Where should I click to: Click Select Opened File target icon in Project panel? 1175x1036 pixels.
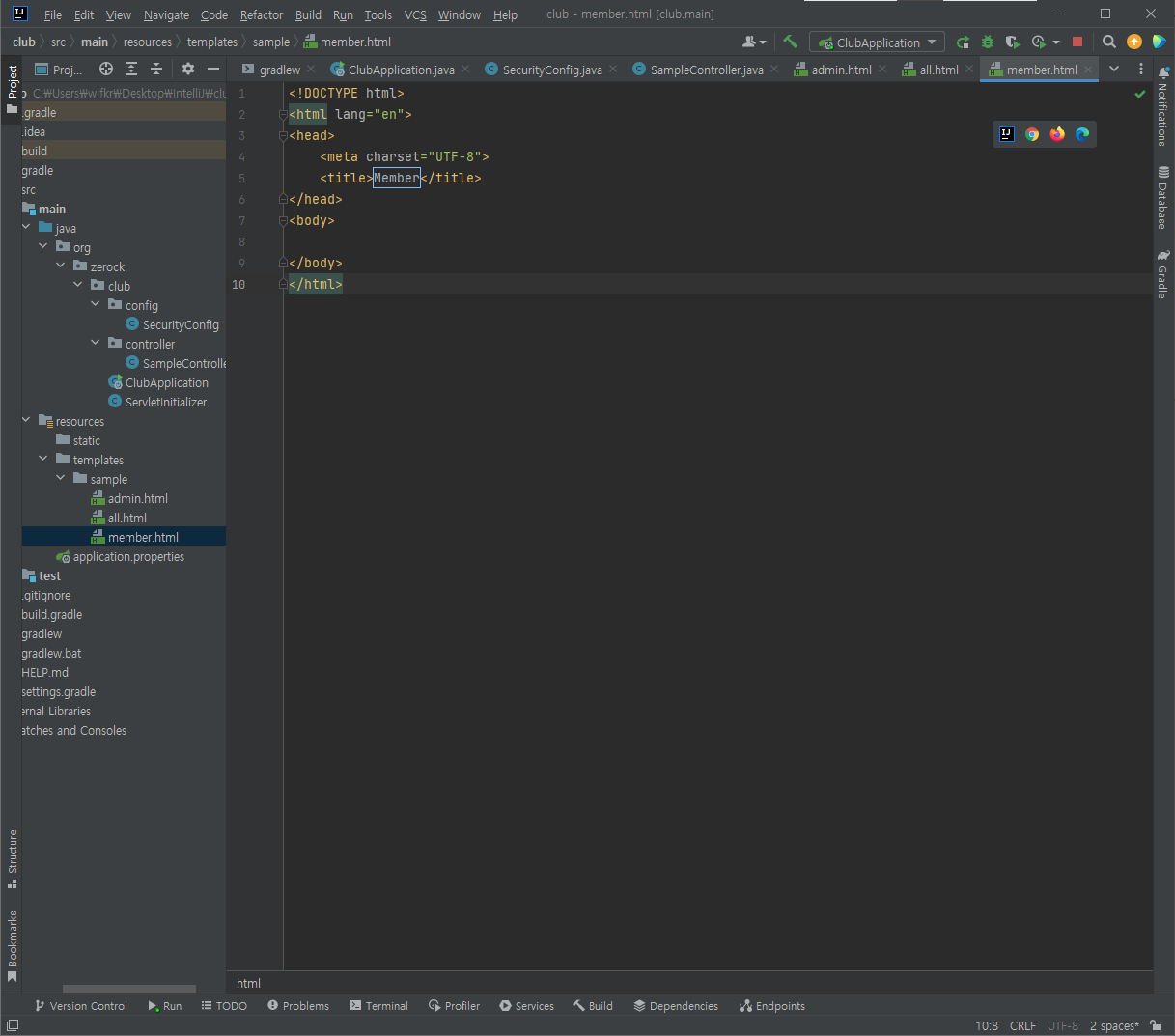tap(106, 69)
